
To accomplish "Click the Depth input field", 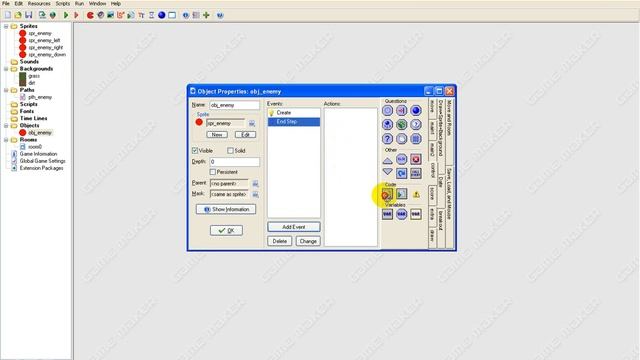I will (234, 162).
